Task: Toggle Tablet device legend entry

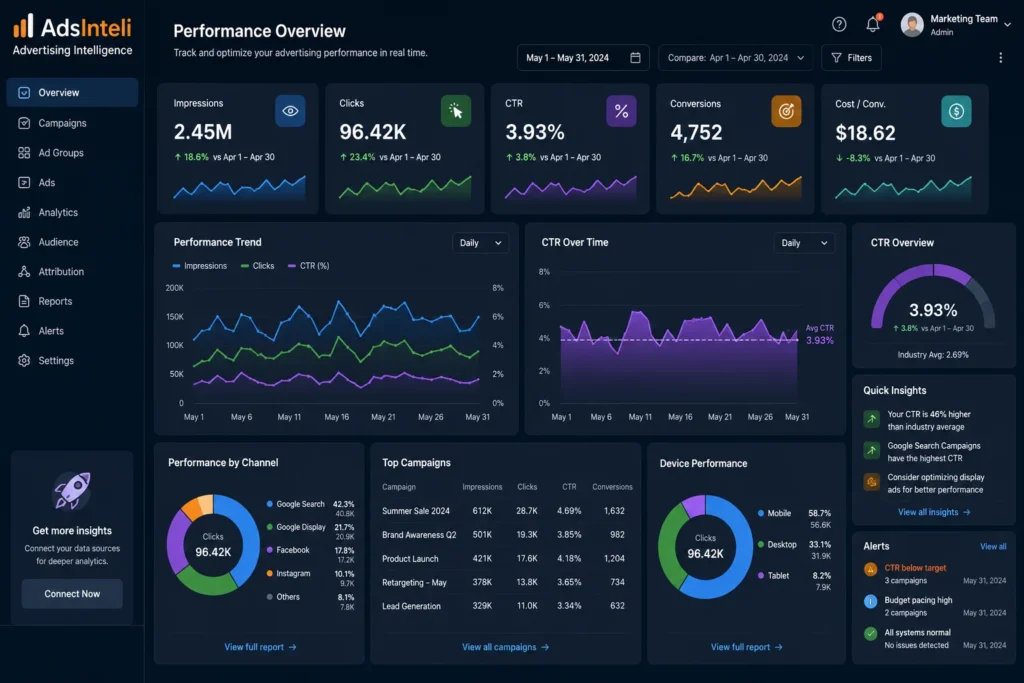Action: tap(774, 575)
